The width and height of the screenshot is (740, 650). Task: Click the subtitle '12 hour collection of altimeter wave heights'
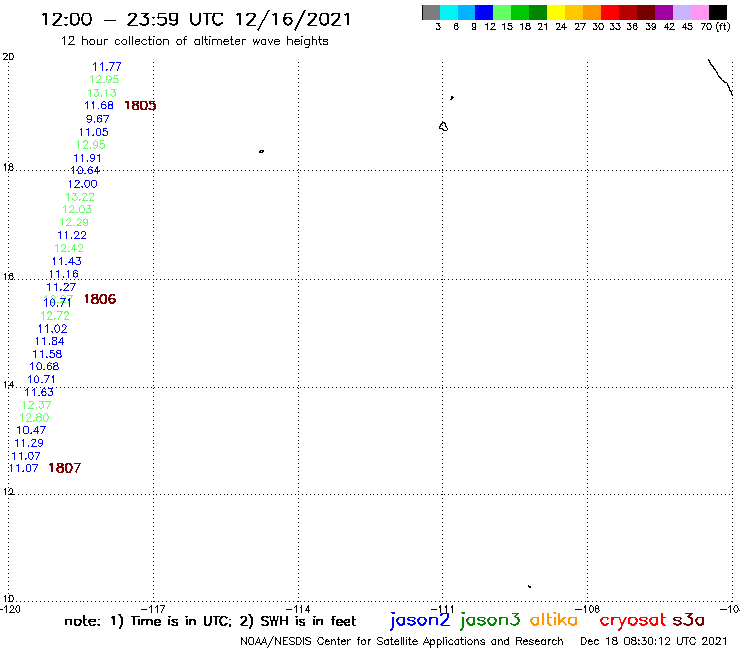point(194,41)
